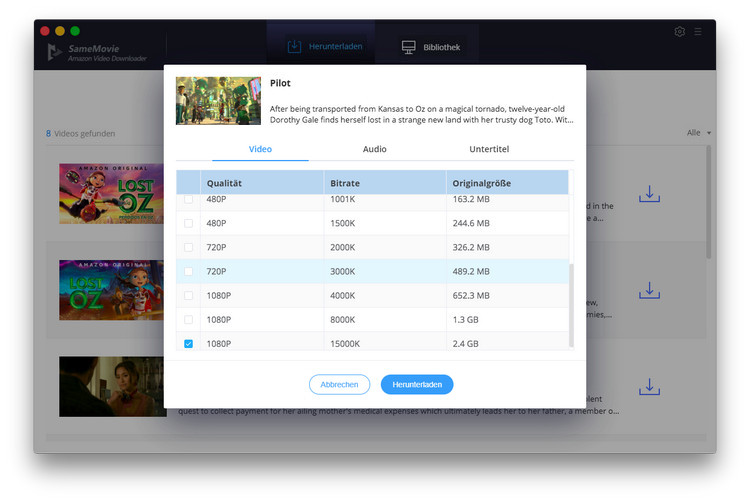This screenshot has height=502, width=750.
Task: Click the third video's download icon
Action: click(x=649, y=387)
